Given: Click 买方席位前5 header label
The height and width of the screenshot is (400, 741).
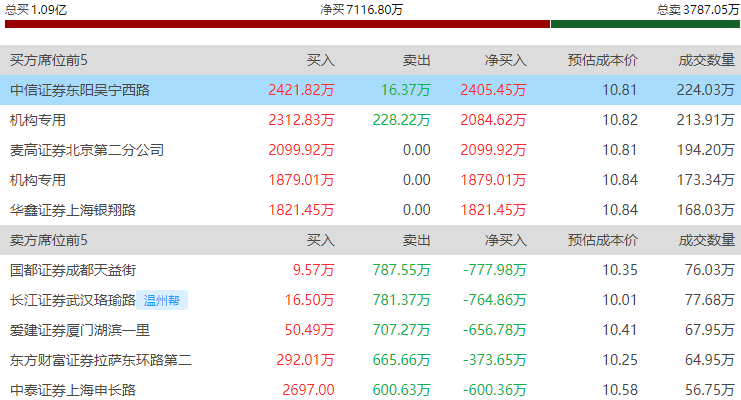Looking at the screenshot, I should pyautogui.click(x=49, y=60).
